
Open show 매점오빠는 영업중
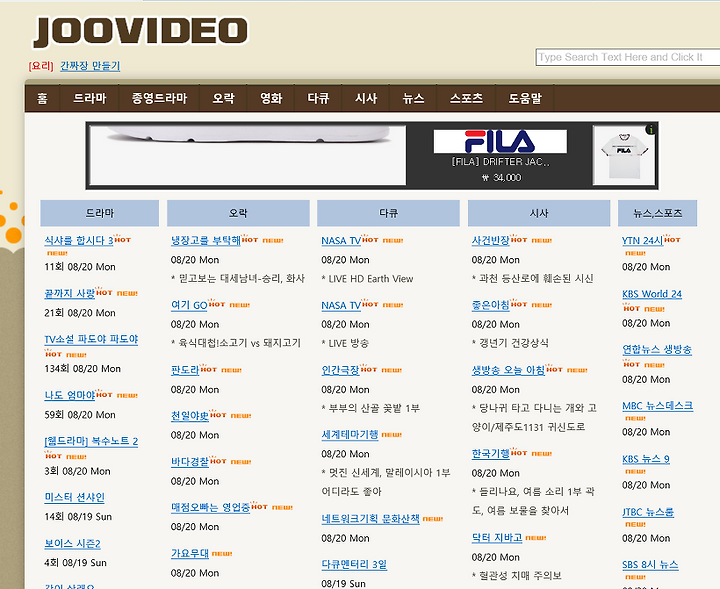click(x=210, y=507)
